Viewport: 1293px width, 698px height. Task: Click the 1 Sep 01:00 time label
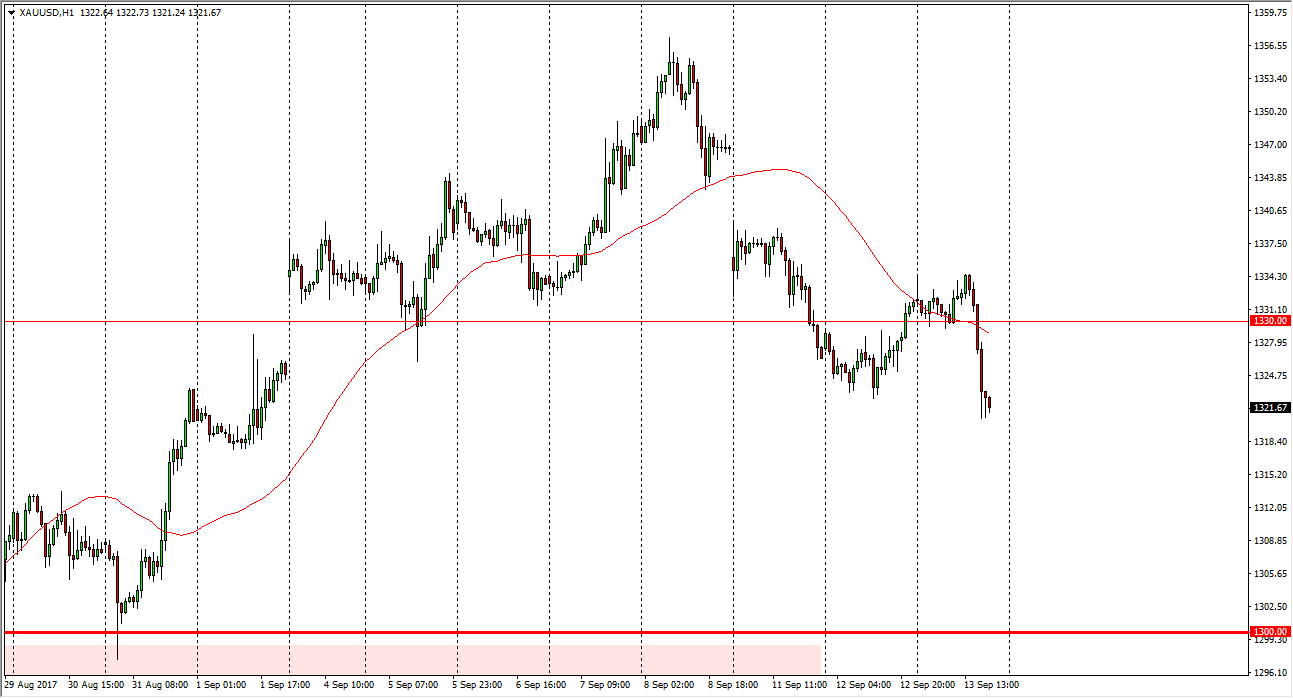click(221, 685)
